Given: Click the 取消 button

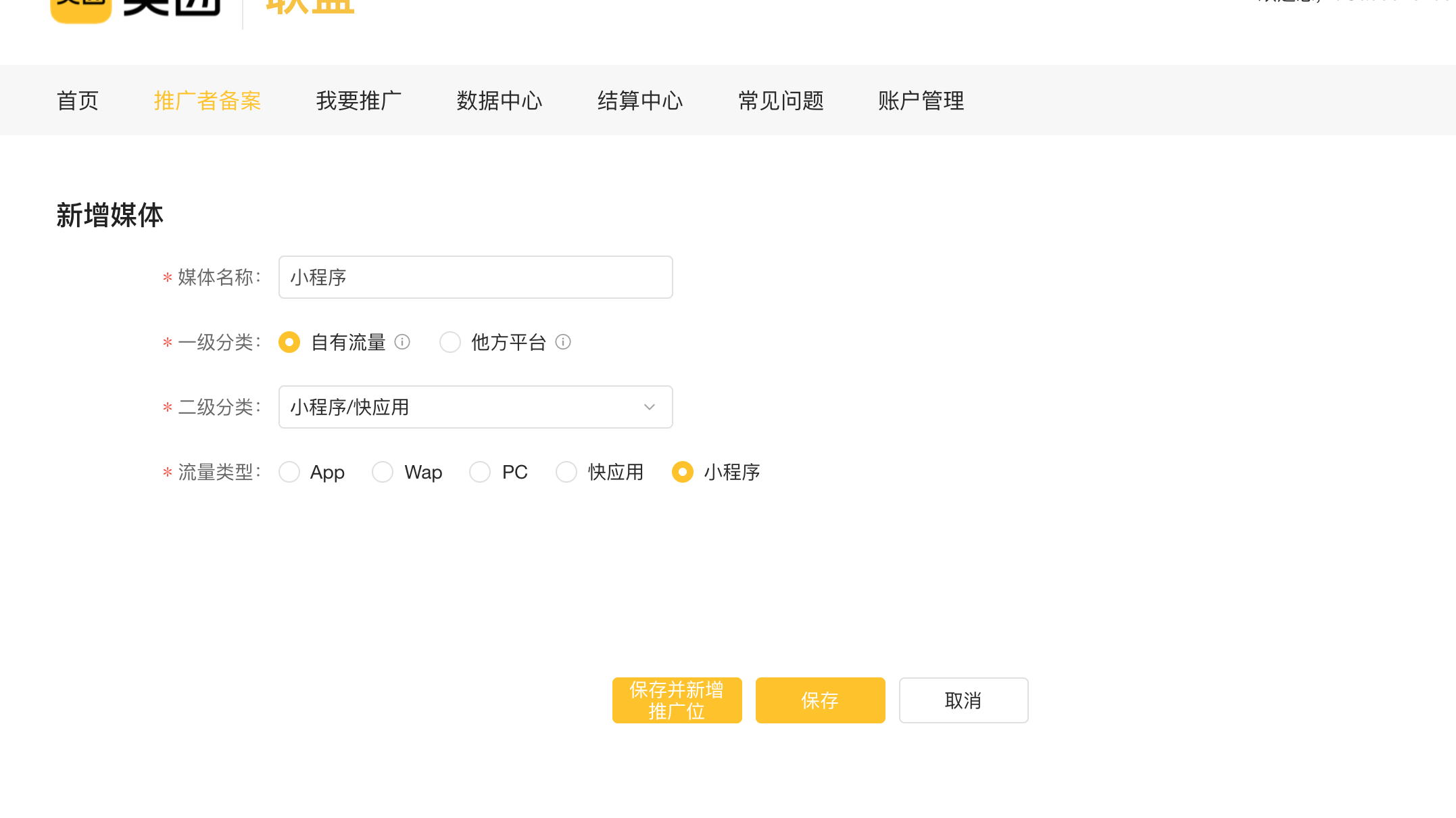Looking at the screenshot, I should 964,700.
